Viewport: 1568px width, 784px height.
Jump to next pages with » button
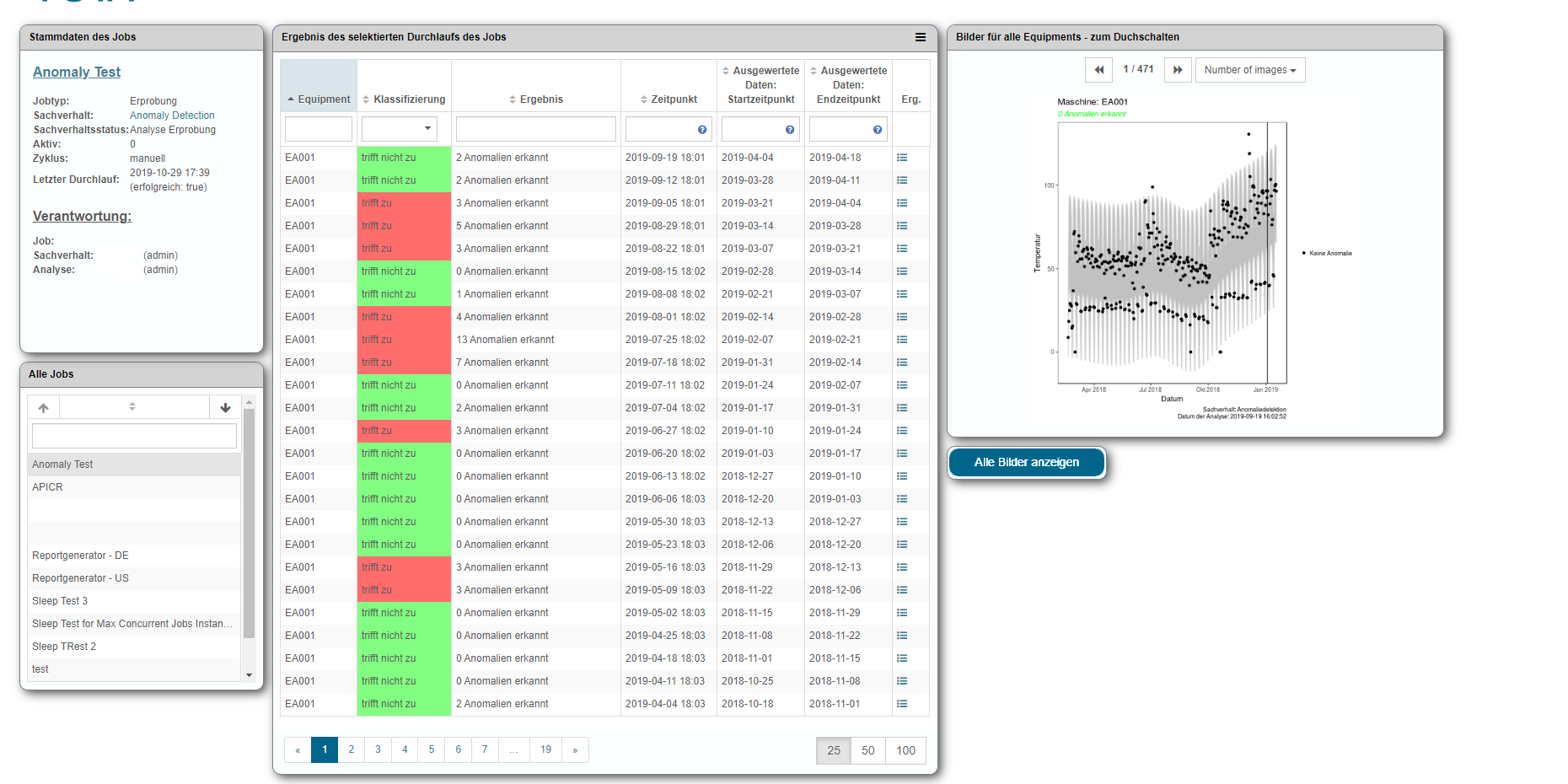pyautogui.click(x=575, y=749)
